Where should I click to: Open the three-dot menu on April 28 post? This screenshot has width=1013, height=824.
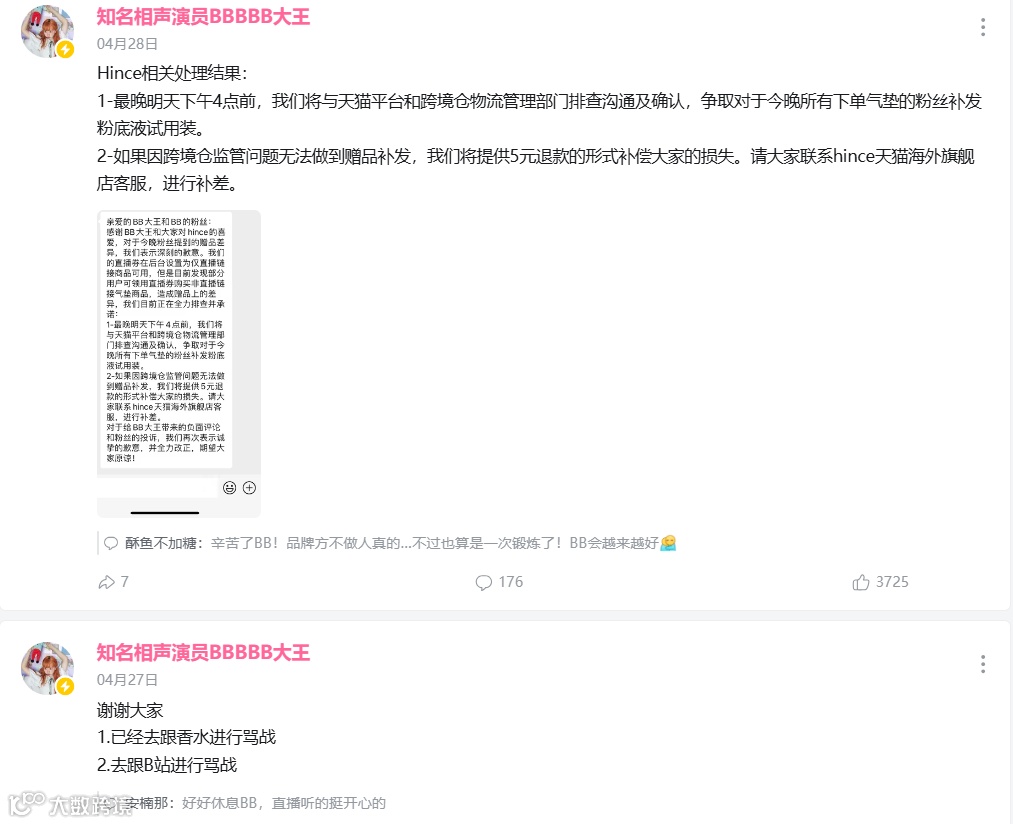coord(983,27)
